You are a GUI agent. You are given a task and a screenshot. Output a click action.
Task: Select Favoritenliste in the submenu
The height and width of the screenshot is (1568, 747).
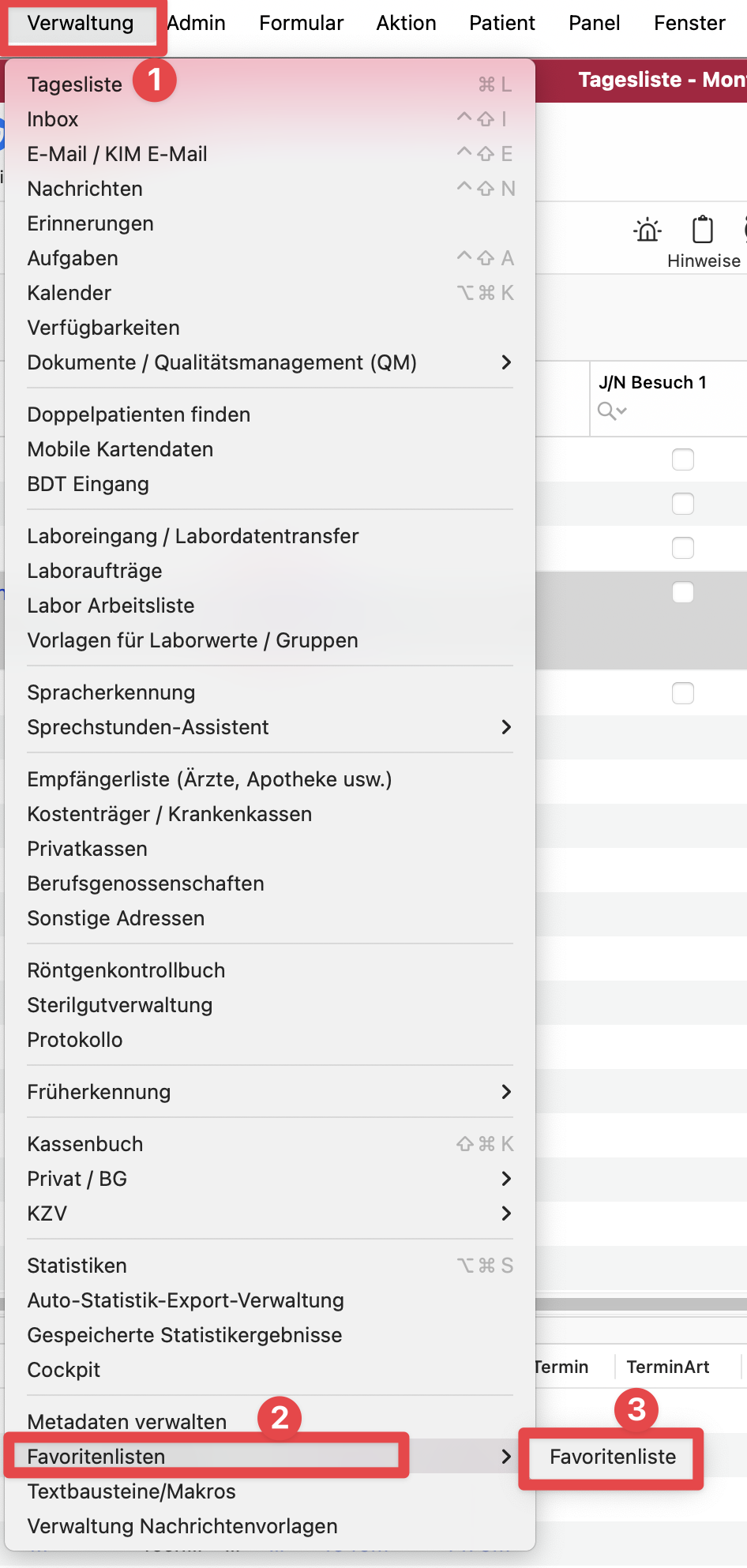pos(613,1457)
